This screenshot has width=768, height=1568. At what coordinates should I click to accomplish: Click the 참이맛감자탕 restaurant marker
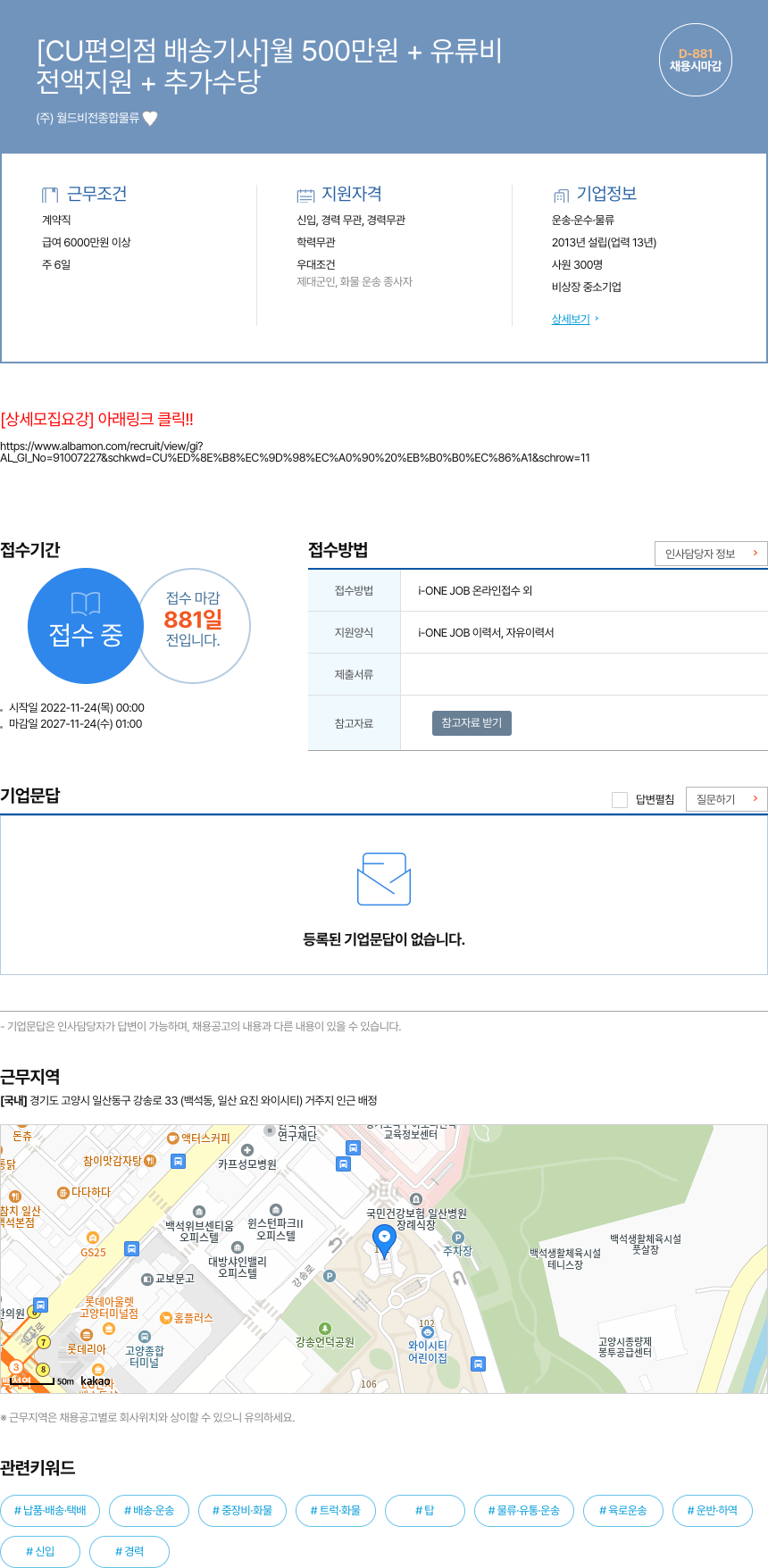click(x=150, y=1161)
